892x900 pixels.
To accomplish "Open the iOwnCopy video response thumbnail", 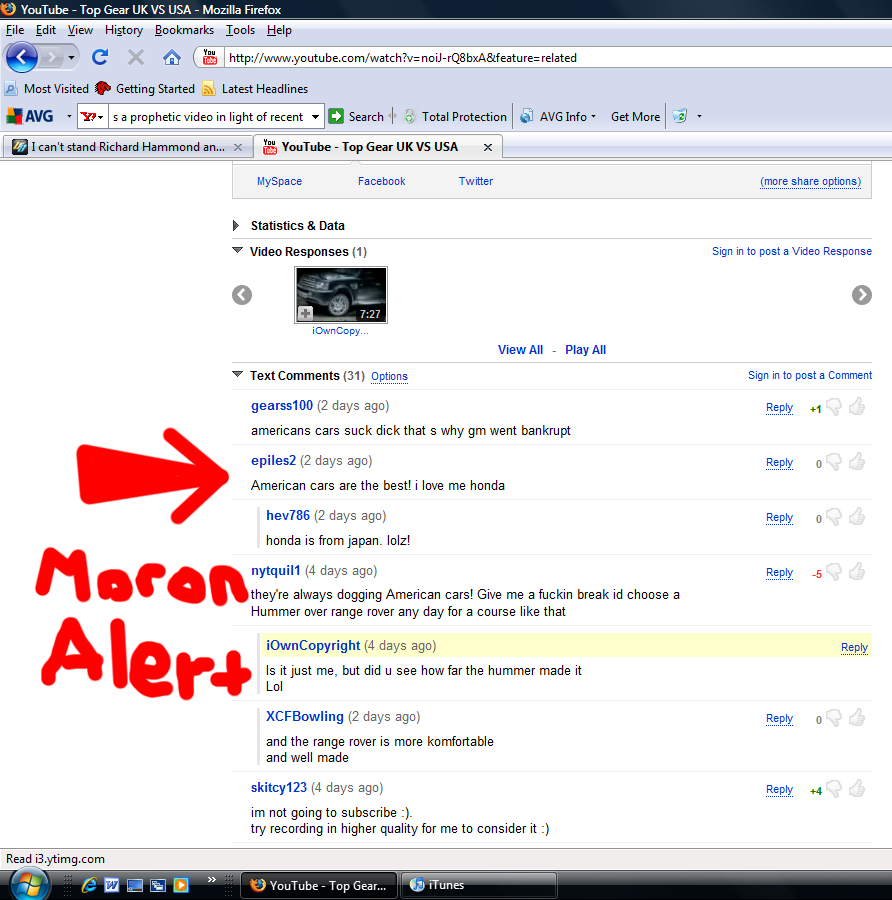I will click(x=341, y=294).
